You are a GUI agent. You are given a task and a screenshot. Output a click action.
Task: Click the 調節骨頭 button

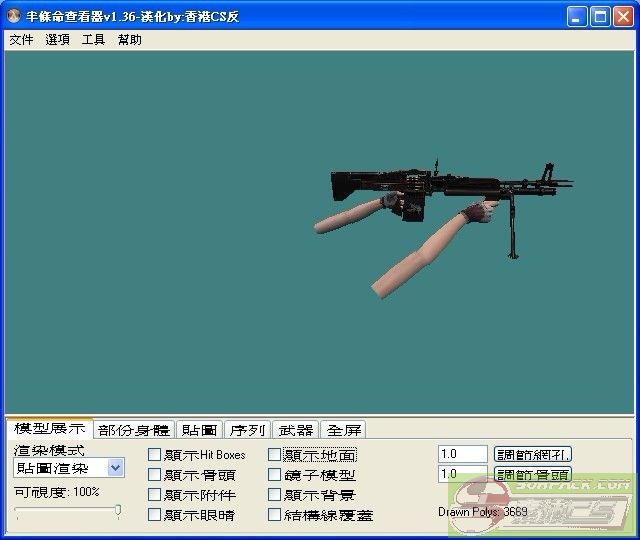point(533,474)
